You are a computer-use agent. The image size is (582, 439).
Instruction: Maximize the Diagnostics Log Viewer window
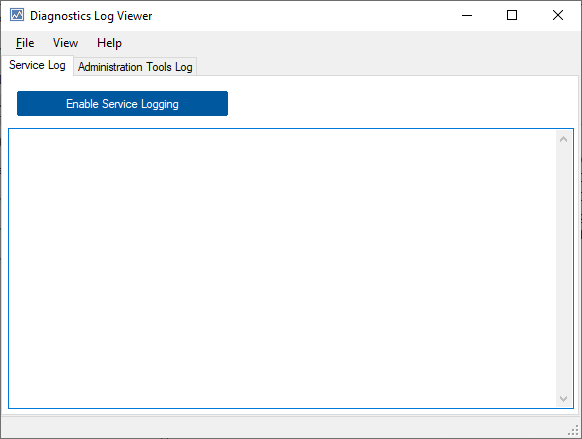[x=512, y=15]
